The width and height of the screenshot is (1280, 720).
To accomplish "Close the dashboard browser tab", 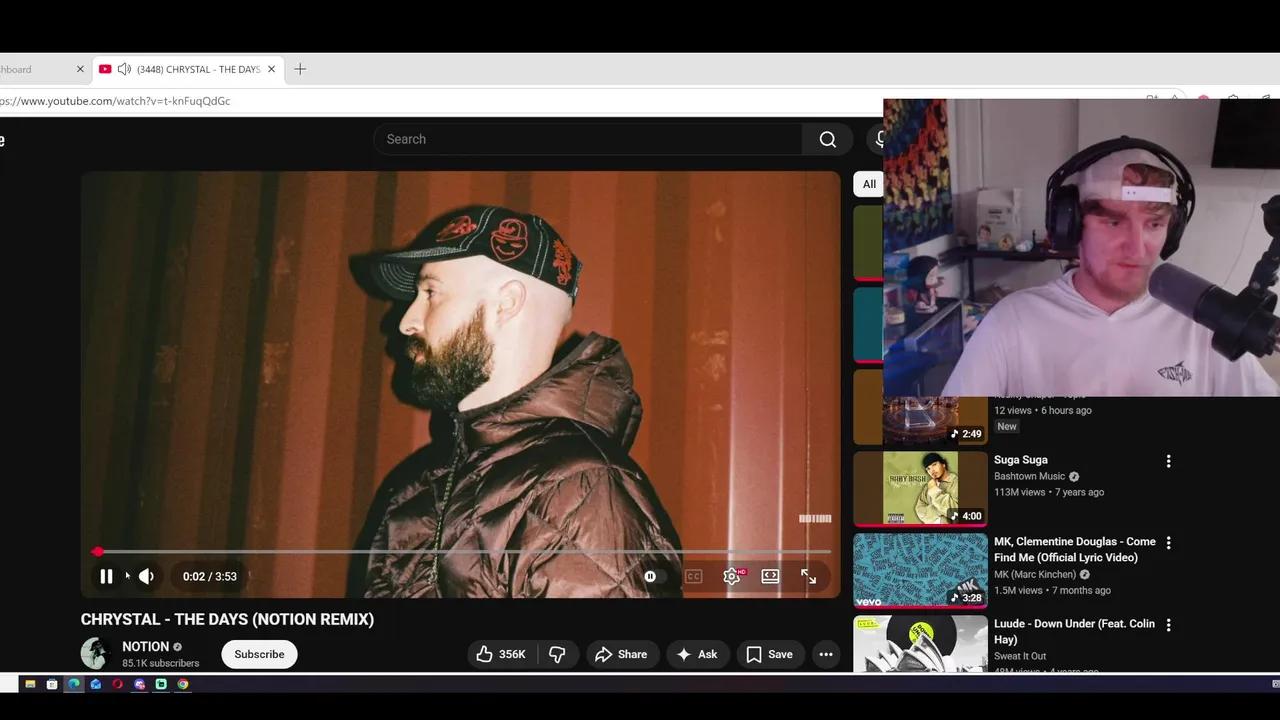I will tap(80, 69).
